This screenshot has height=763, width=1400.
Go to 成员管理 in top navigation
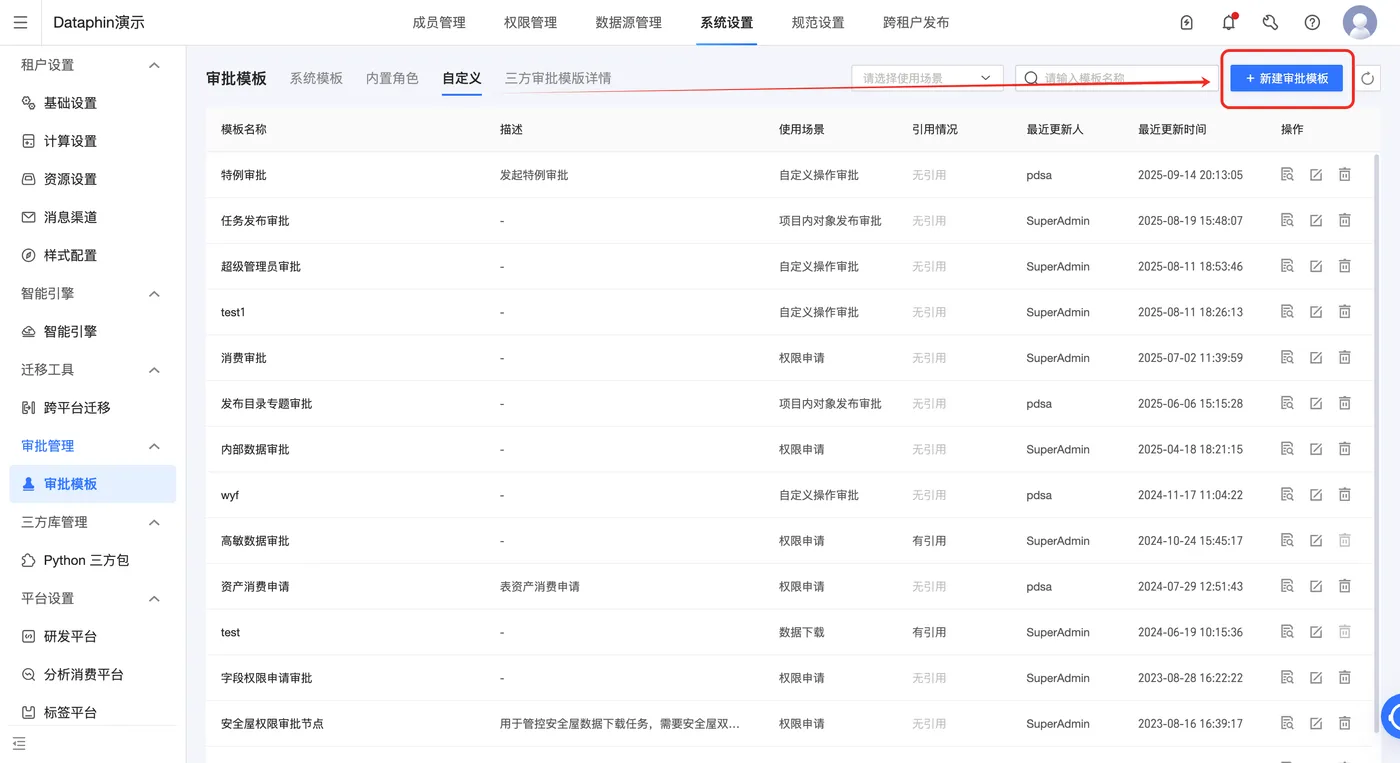(x=439, y=22)
